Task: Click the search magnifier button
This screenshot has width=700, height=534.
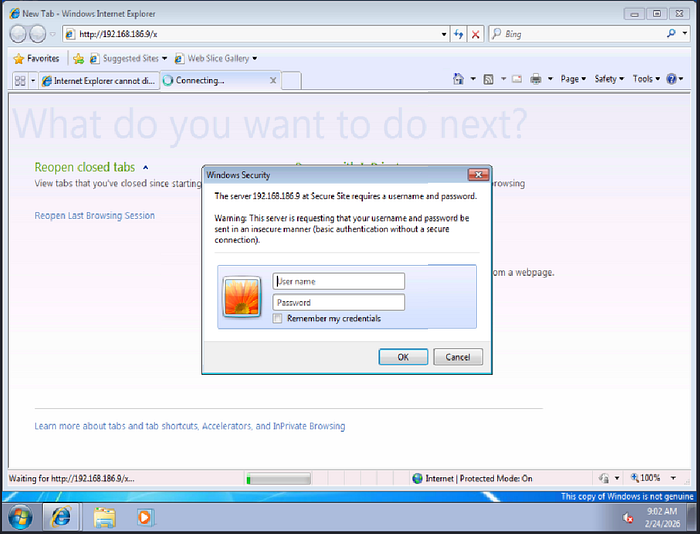Action: [x=671, y=33]
